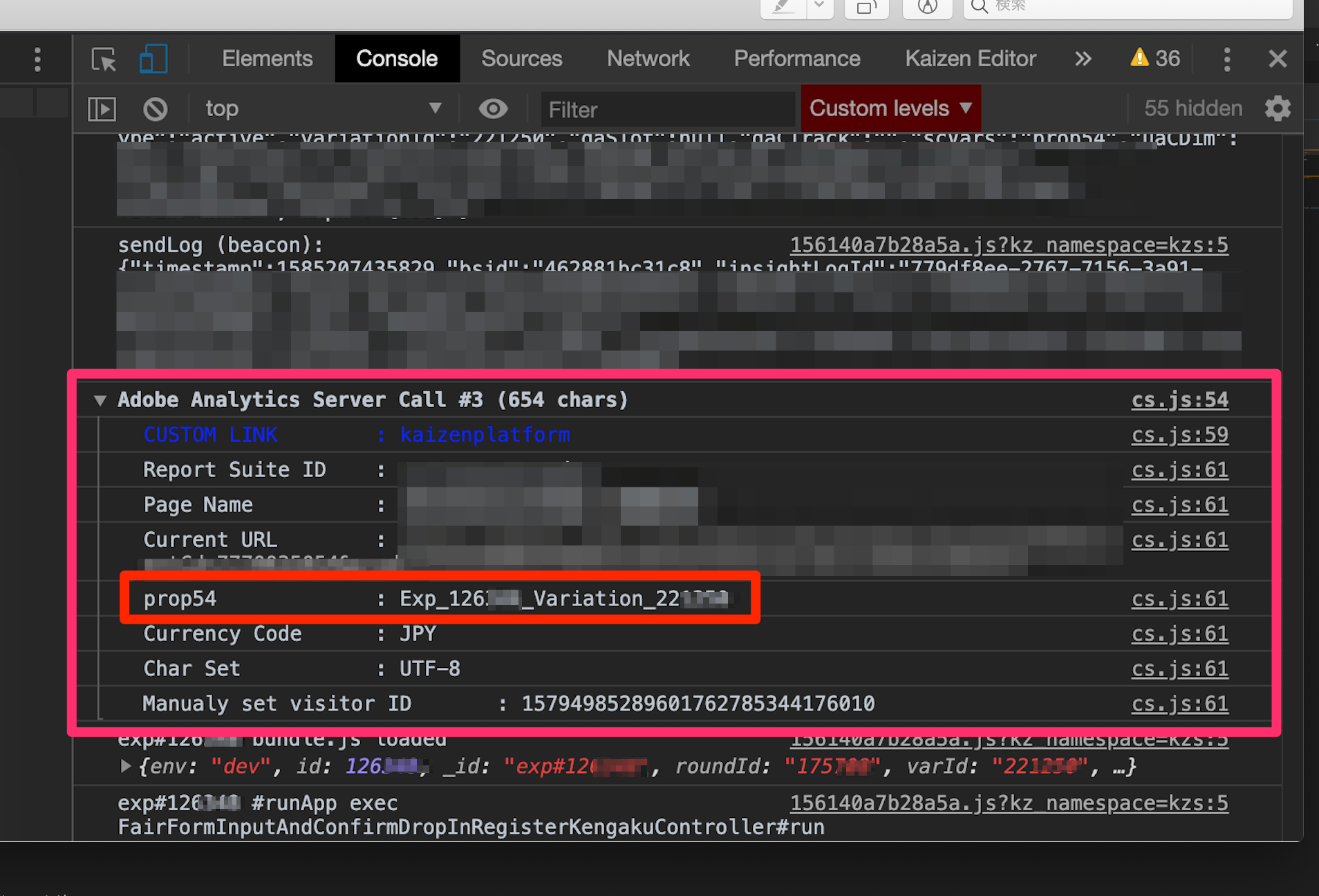The image size is (1319, 896).
Task: Activate the inspect element picker icon
Action: click(104, 59)
